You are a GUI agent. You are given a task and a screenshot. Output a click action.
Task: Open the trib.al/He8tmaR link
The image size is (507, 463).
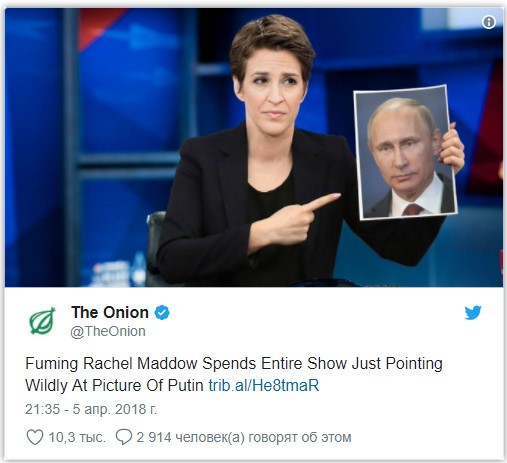pyautogui.click(x=264, y=385)
